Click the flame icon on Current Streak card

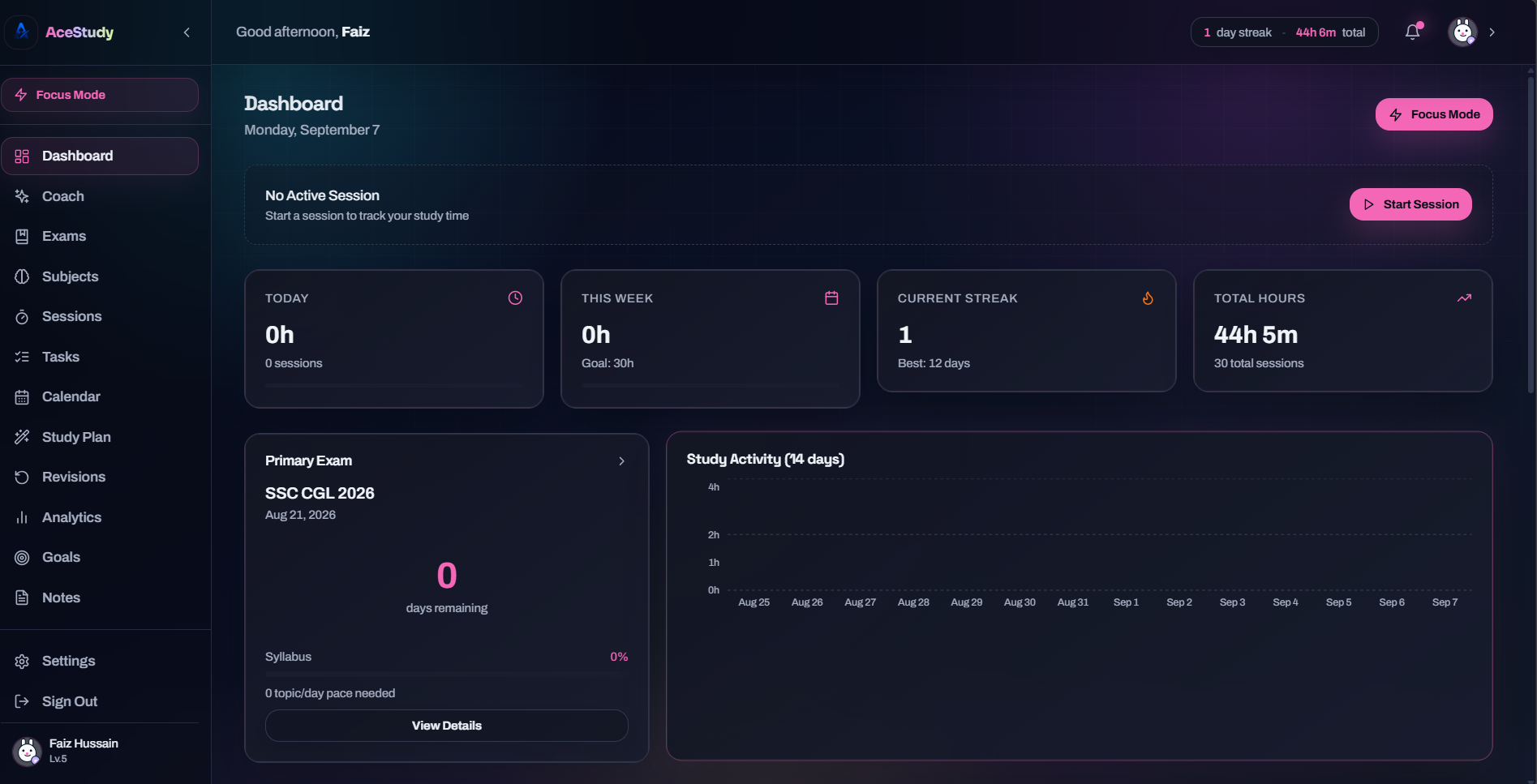tap(1148, 298)
